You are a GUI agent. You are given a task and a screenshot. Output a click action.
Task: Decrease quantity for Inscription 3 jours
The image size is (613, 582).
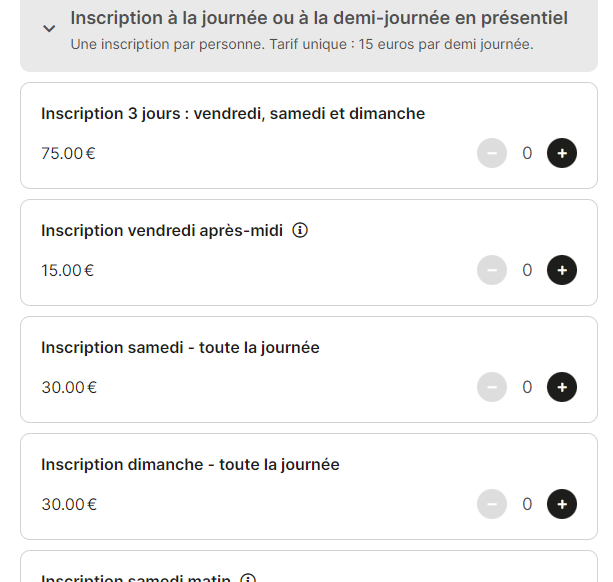tap(492, 153)
